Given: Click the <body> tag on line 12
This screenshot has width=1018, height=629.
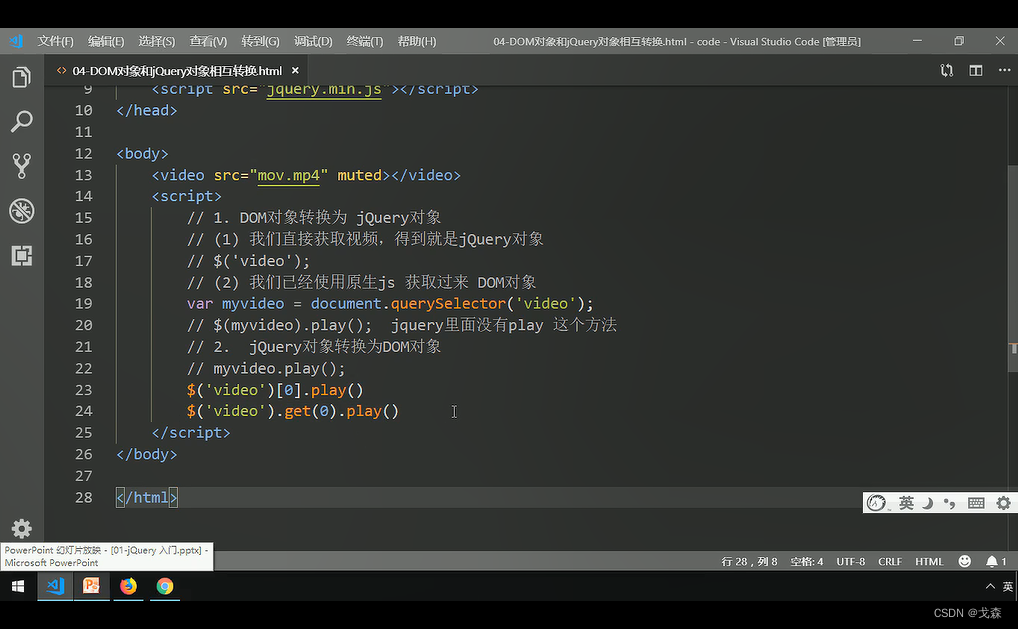Looking at the screenshot, I should point(142,154).
